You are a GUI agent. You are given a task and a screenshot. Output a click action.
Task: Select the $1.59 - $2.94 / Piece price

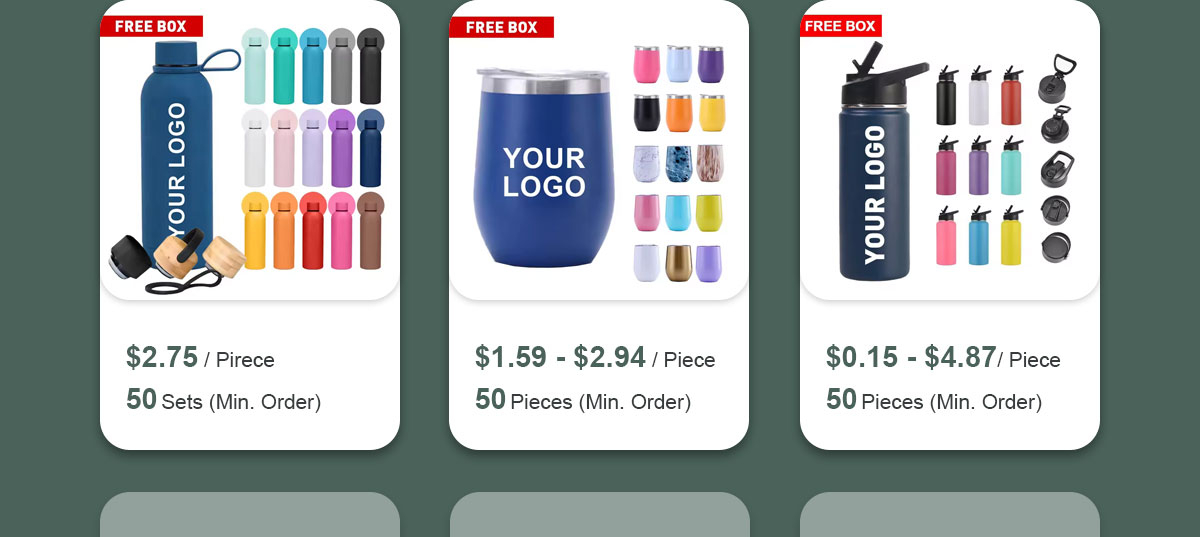tap(595, 358)
